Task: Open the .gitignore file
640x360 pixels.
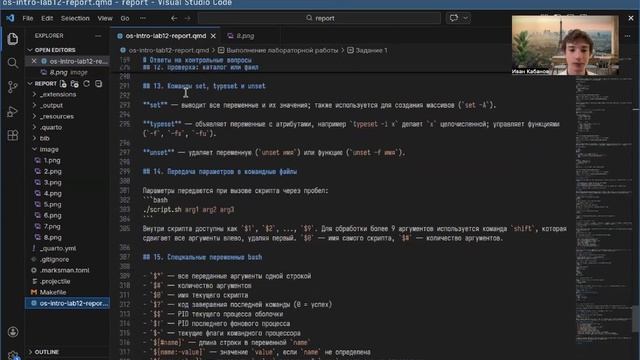Action: point(54,260)
